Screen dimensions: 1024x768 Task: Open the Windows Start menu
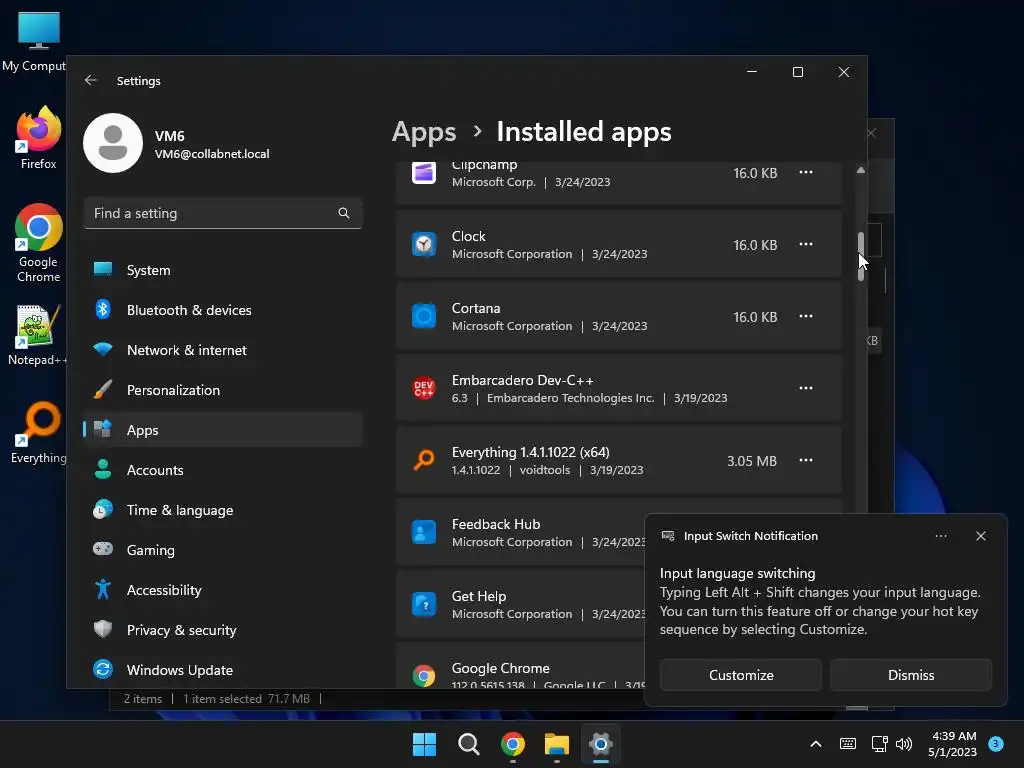click(424, 744)
